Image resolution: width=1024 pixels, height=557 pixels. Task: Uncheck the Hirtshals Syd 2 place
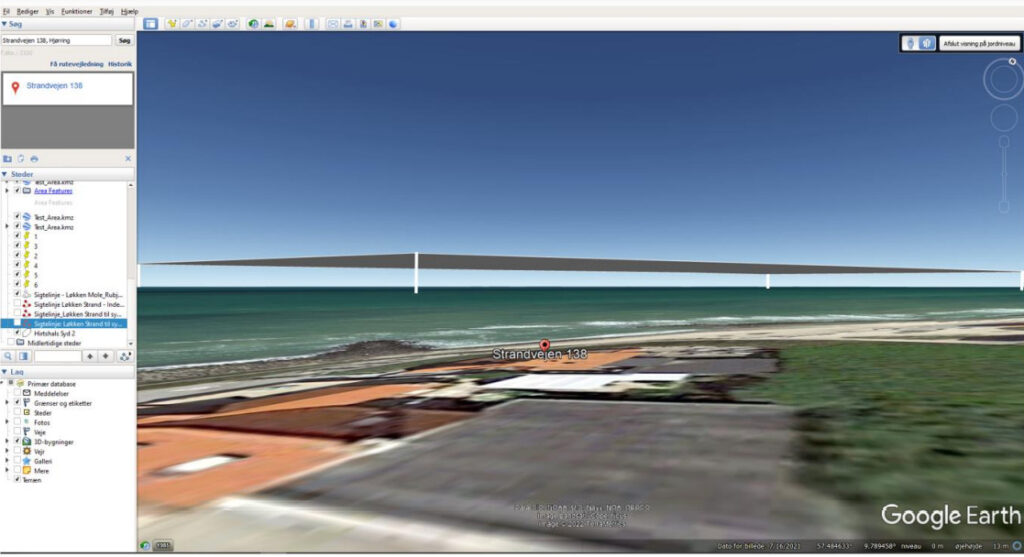click(x=17, y=333)
